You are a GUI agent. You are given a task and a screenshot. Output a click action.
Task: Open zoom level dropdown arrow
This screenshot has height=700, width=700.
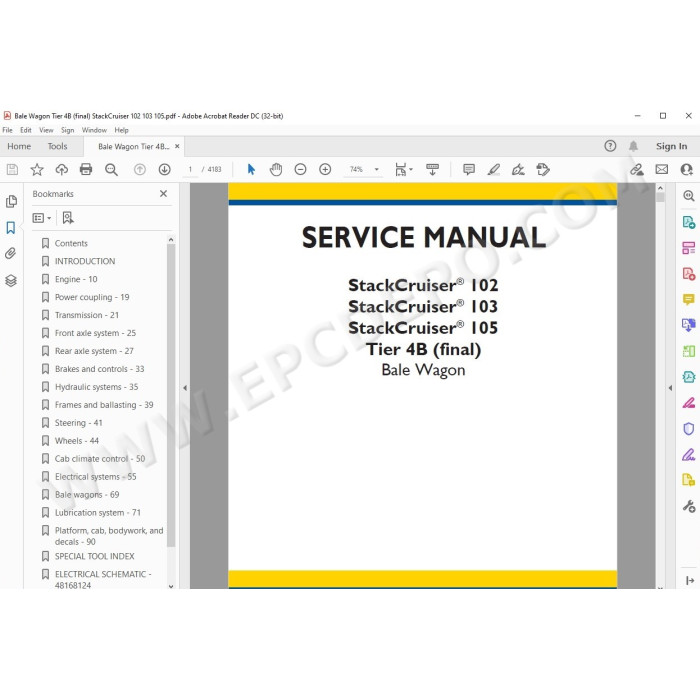point(377,169)
